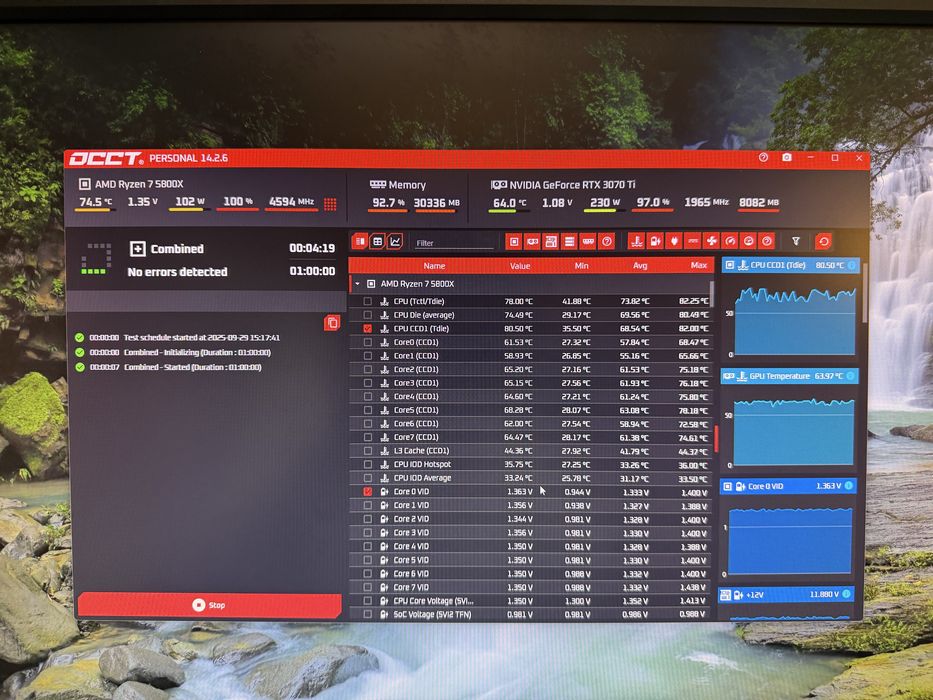Sort by the Value column header
This screenshot has height=700, width=933.
[x=520, y=265]
